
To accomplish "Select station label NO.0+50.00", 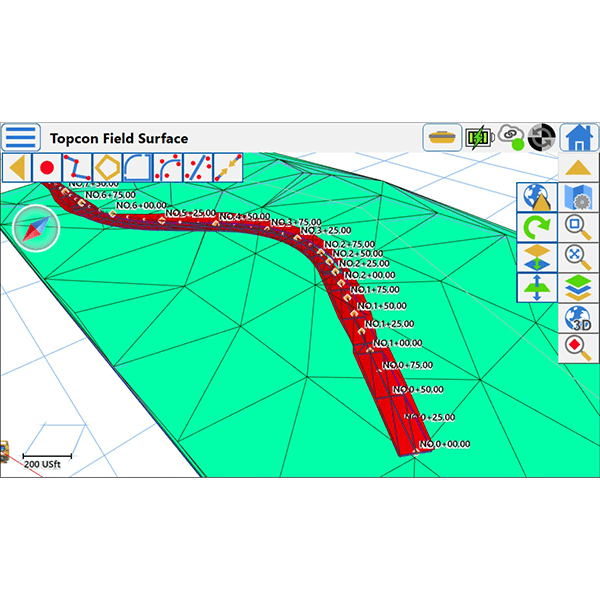I will pyautogui.click(x=418, y=390).
